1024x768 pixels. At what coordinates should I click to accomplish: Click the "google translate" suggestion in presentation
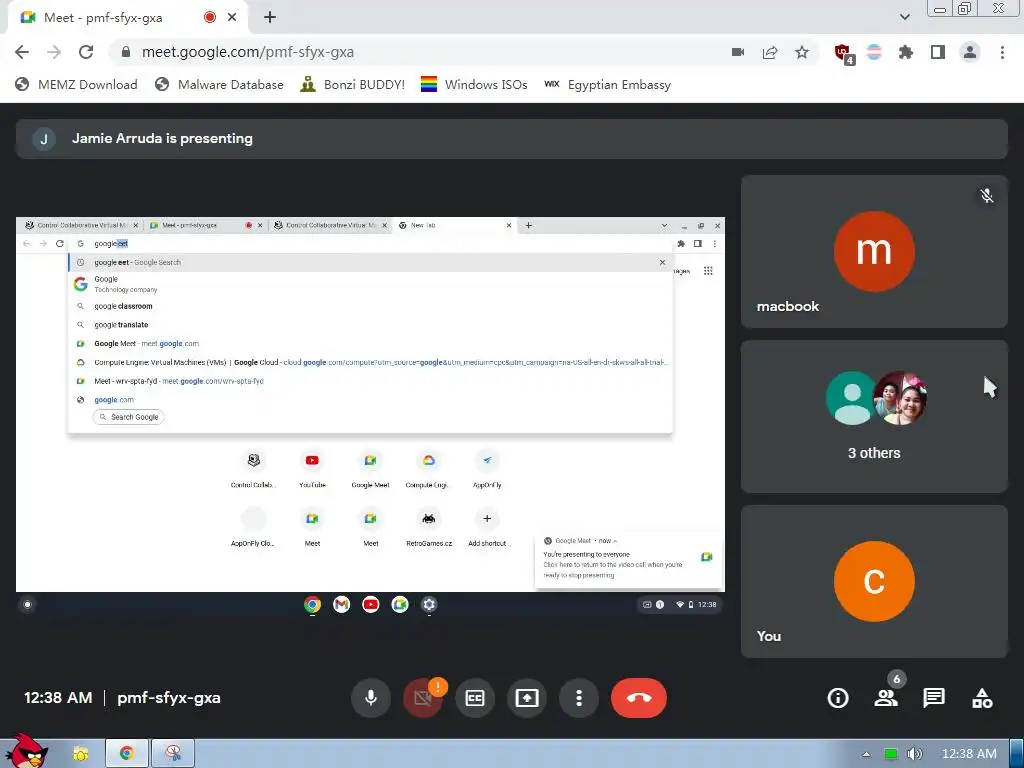point(370,325)
